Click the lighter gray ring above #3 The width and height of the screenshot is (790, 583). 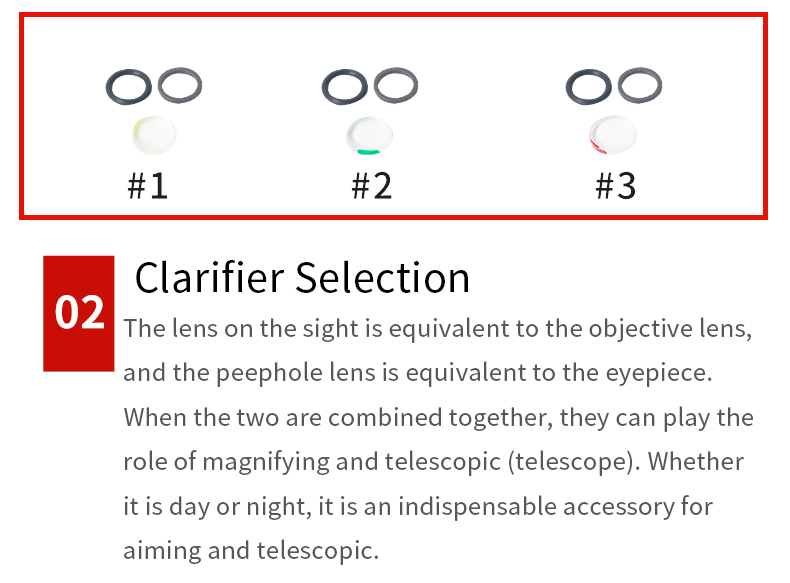tap(640, 85)
